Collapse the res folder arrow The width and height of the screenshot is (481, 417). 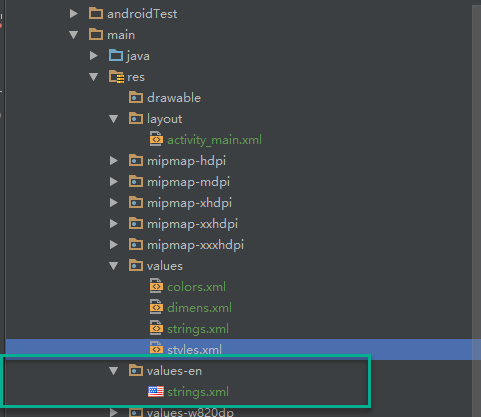[x=94, y=77]
